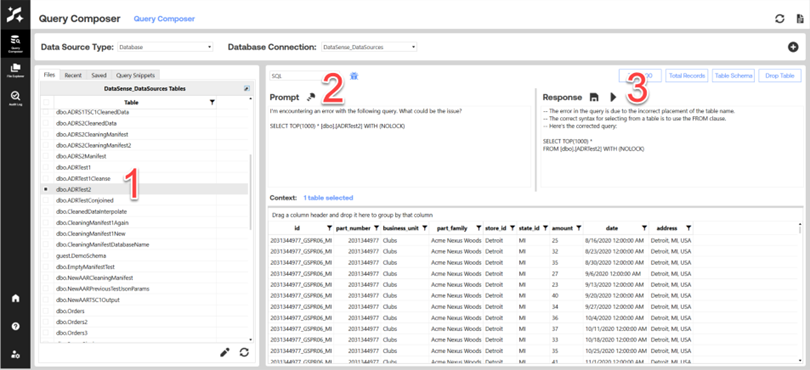Open filter for the Table column
This screenshot has width=810, height=370.
click(x=212, y=102)
